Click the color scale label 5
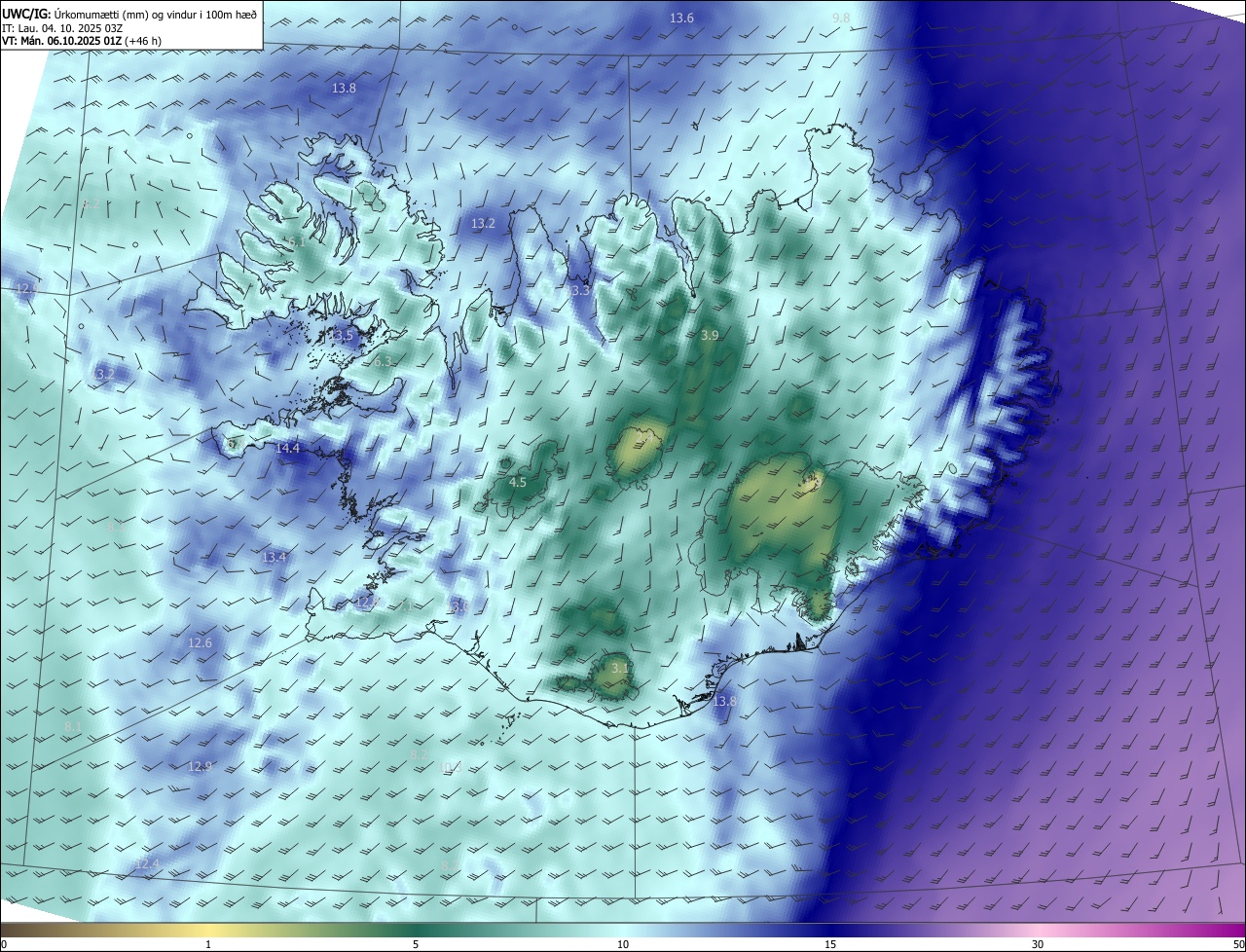 416,944
